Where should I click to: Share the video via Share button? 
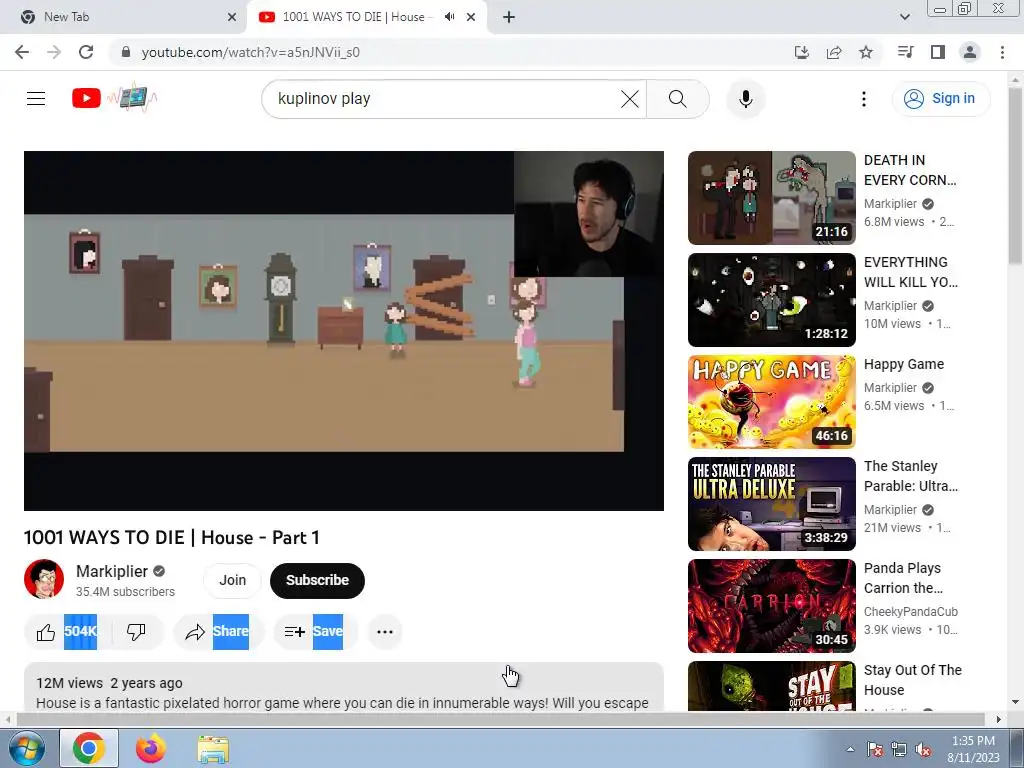click(219, 632)
